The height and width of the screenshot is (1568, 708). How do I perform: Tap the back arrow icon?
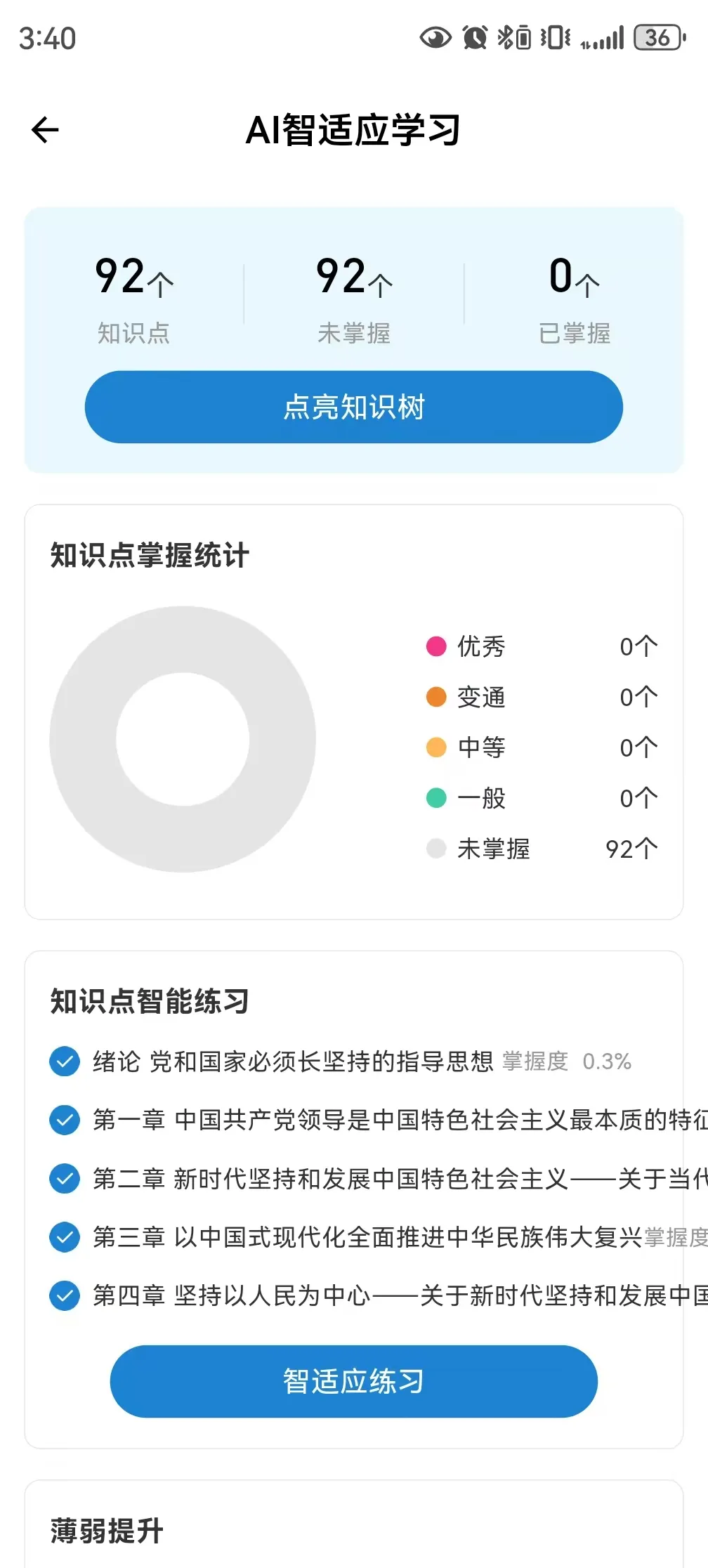[x=46, y=130]
